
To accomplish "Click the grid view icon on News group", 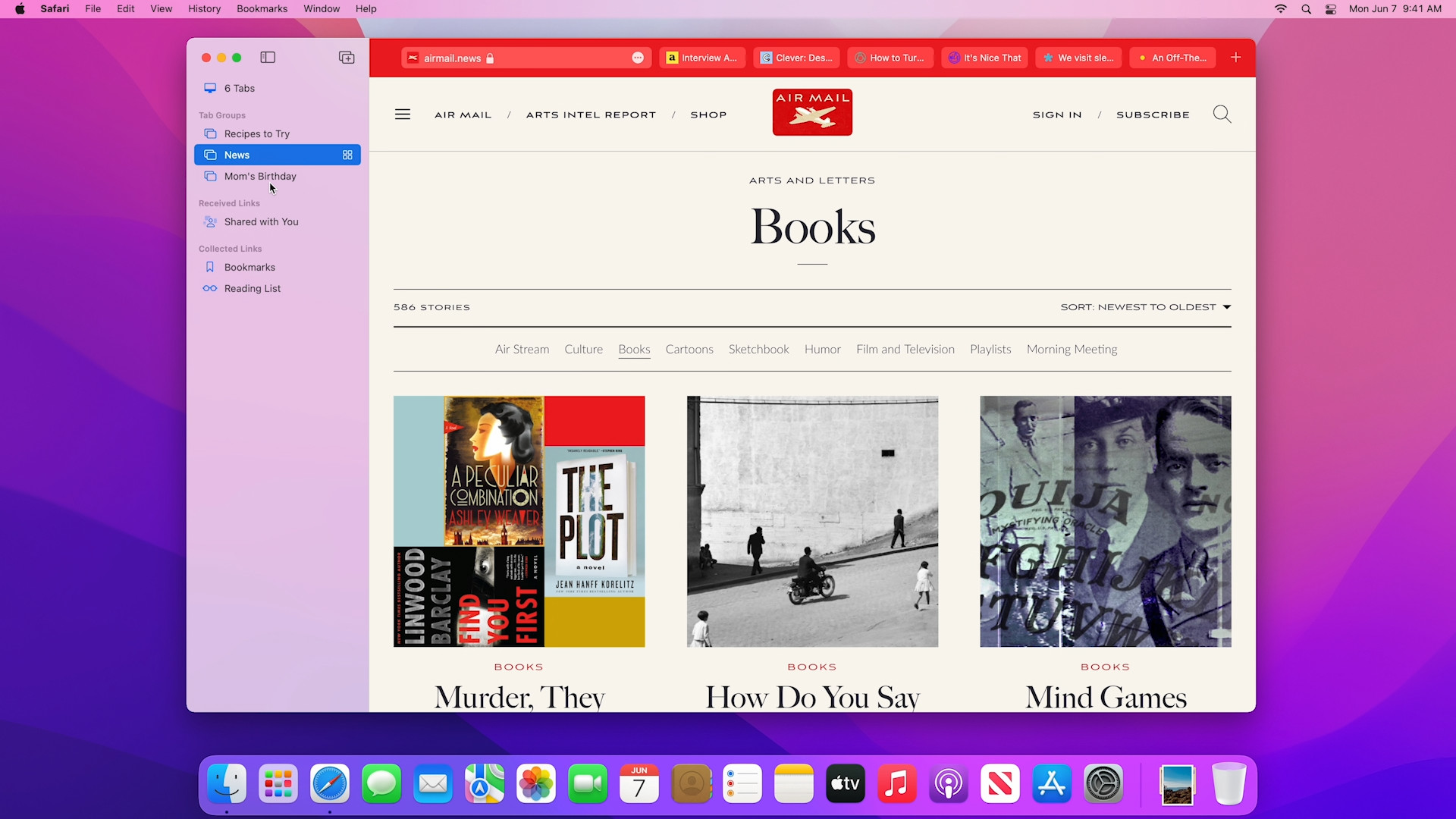I will point(347,155).
